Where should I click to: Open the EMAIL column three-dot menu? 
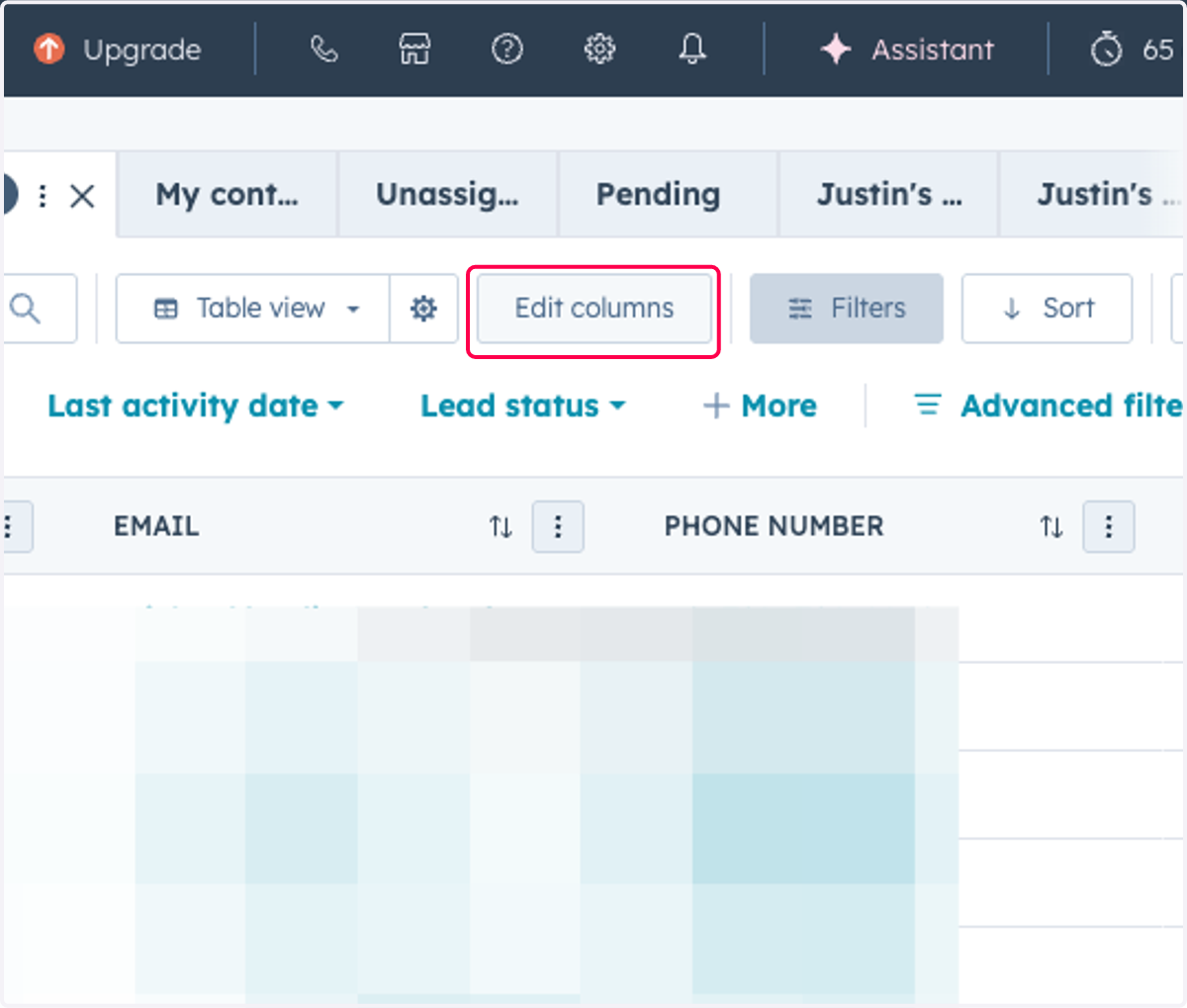[558, 526]
